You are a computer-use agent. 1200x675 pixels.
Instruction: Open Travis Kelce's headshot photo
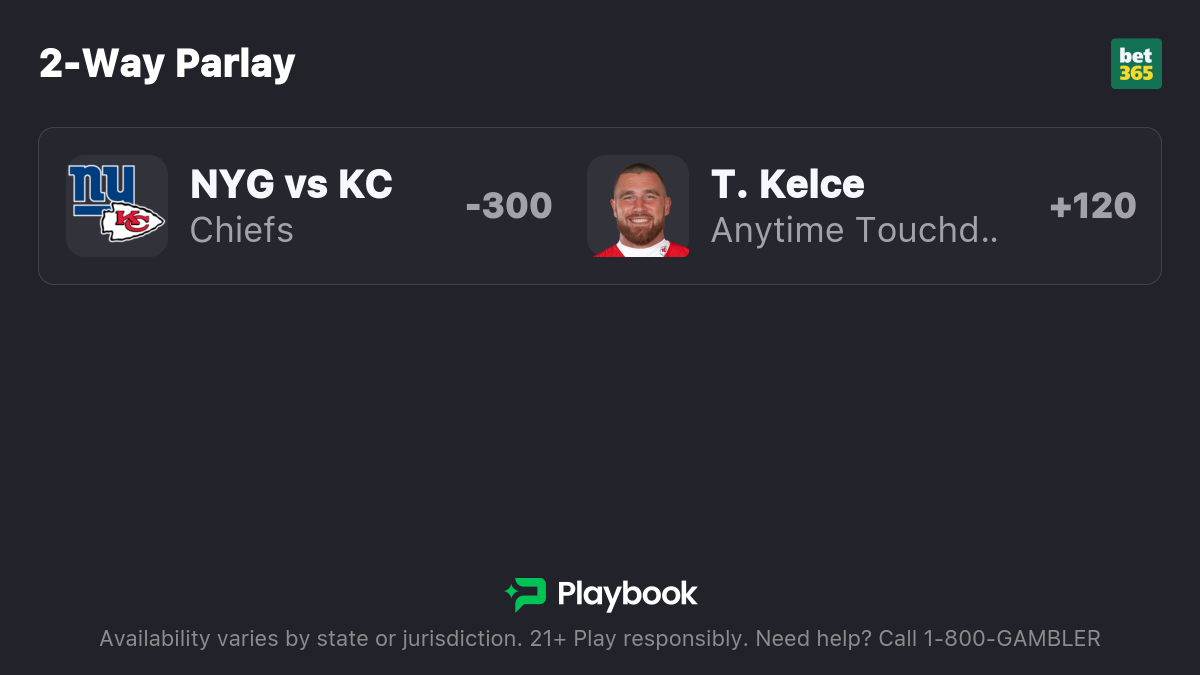tap(638, 206)
